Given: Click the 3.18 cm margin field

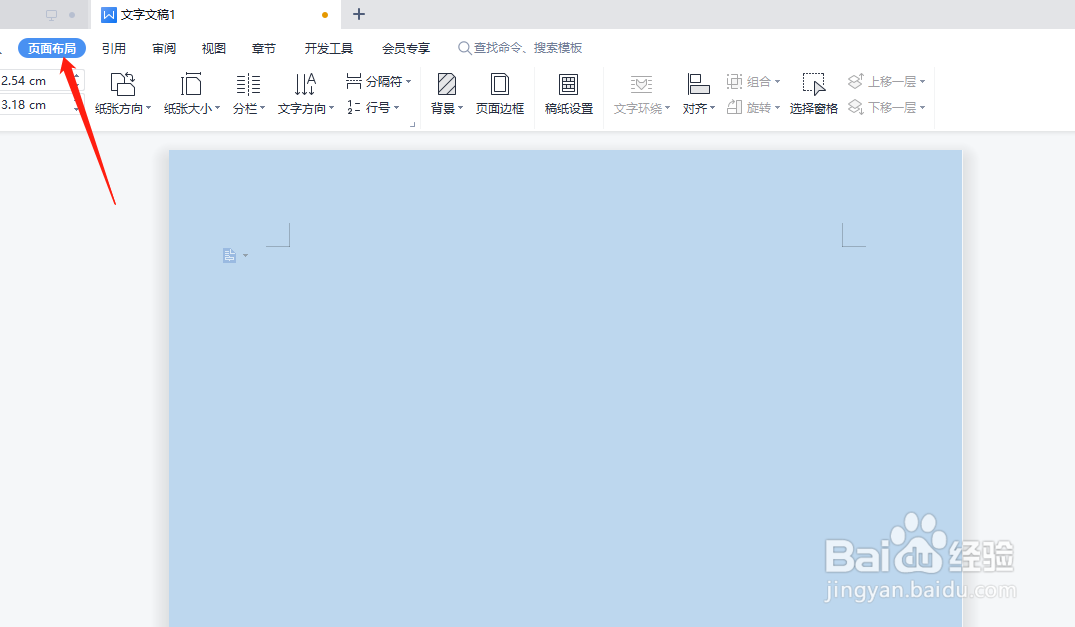Looking at the screenshot, I should (x=34, y=105).
